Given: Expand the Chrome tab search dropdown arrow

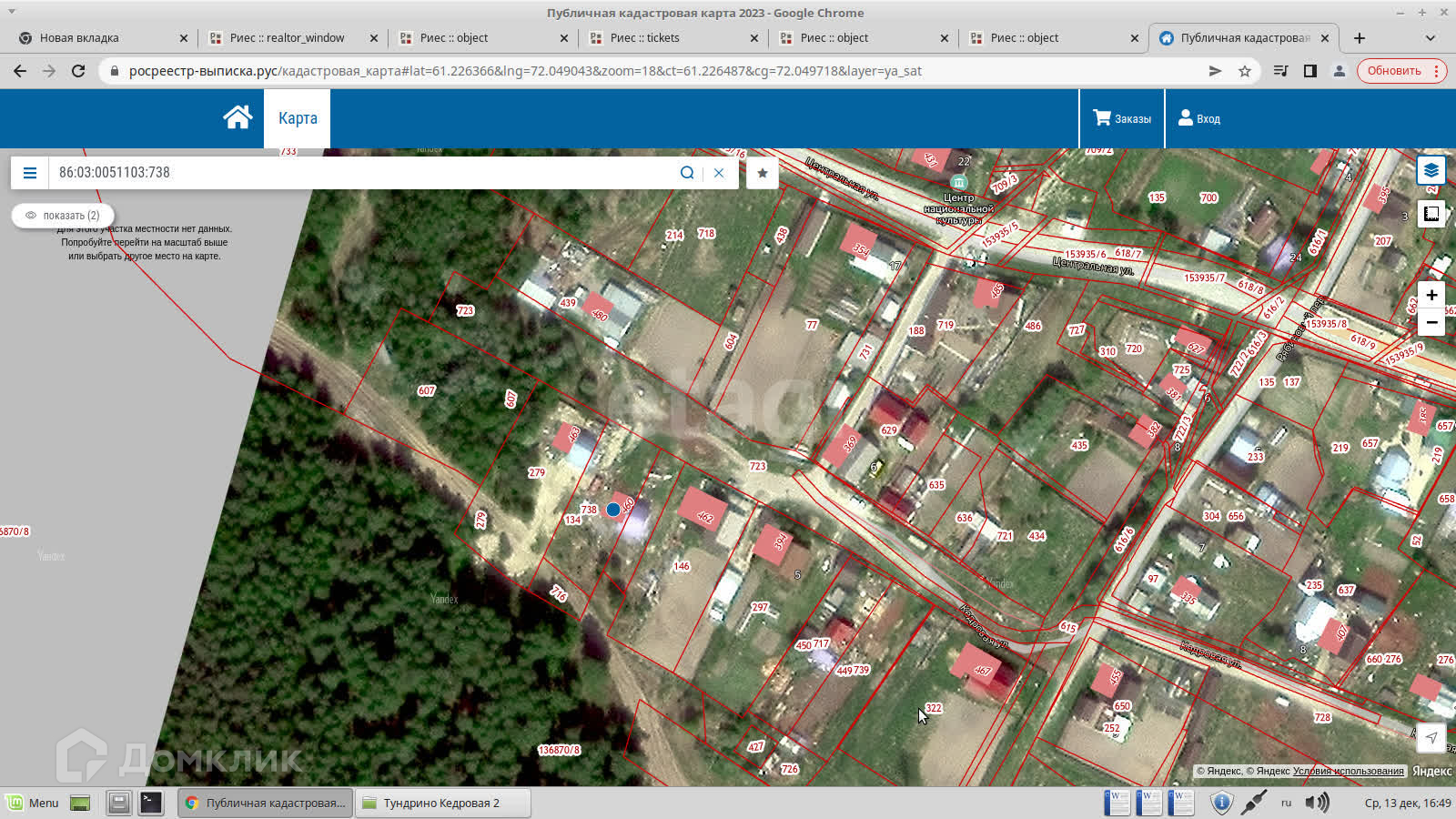Looking at the screenshot, I should coord(1430,38).
